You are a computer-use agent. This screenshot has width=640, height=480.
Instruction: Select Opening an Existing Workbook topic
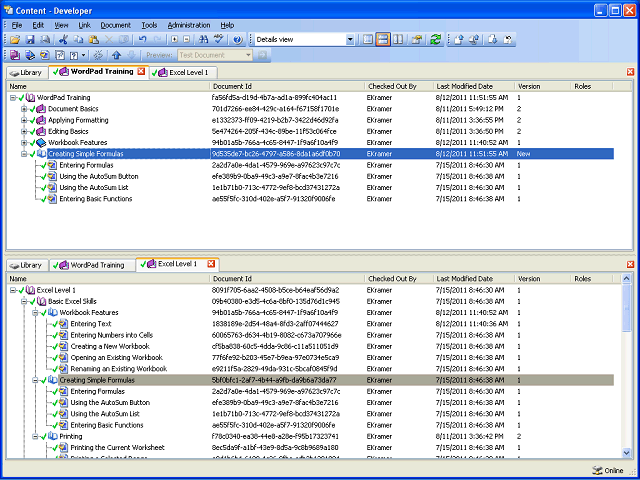(117, 358)
